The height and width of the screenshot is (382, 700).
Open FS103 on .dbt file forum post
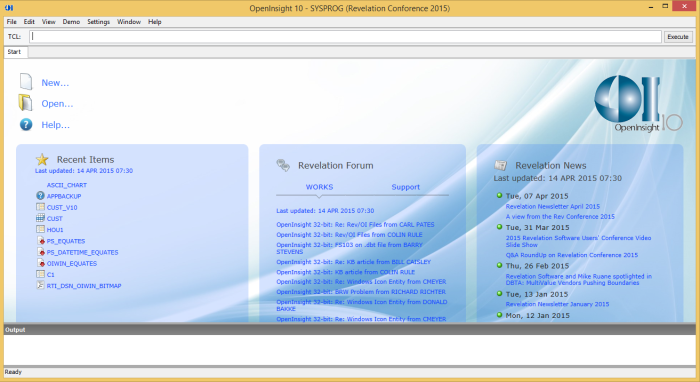click(x=349, y=248)
